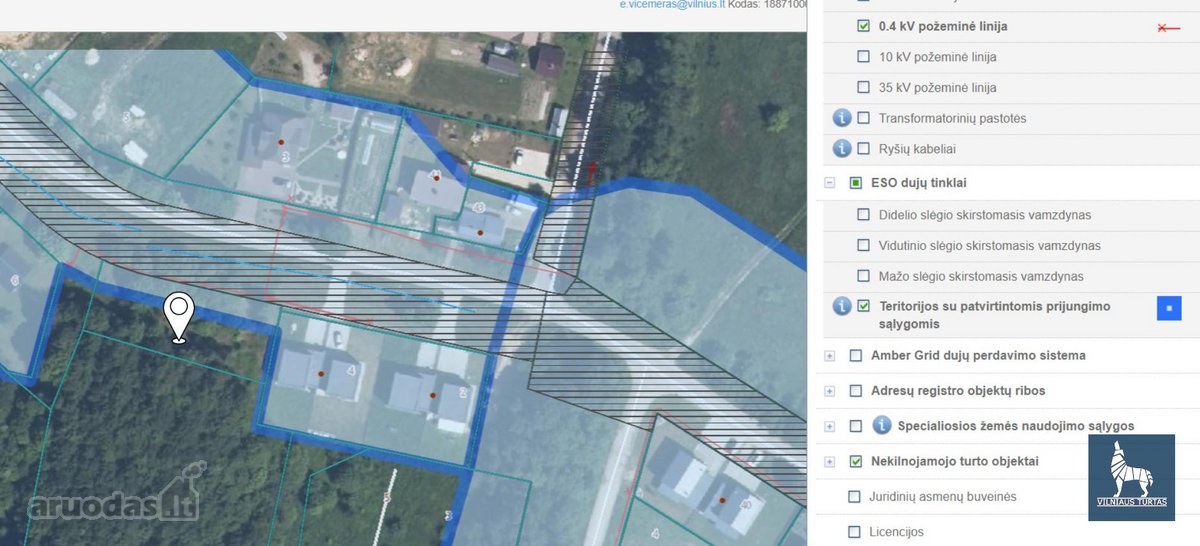The image size is (1200, 546).
Task: Click the 0.4 kV požeminė linija label
Action: pos(943,27)
